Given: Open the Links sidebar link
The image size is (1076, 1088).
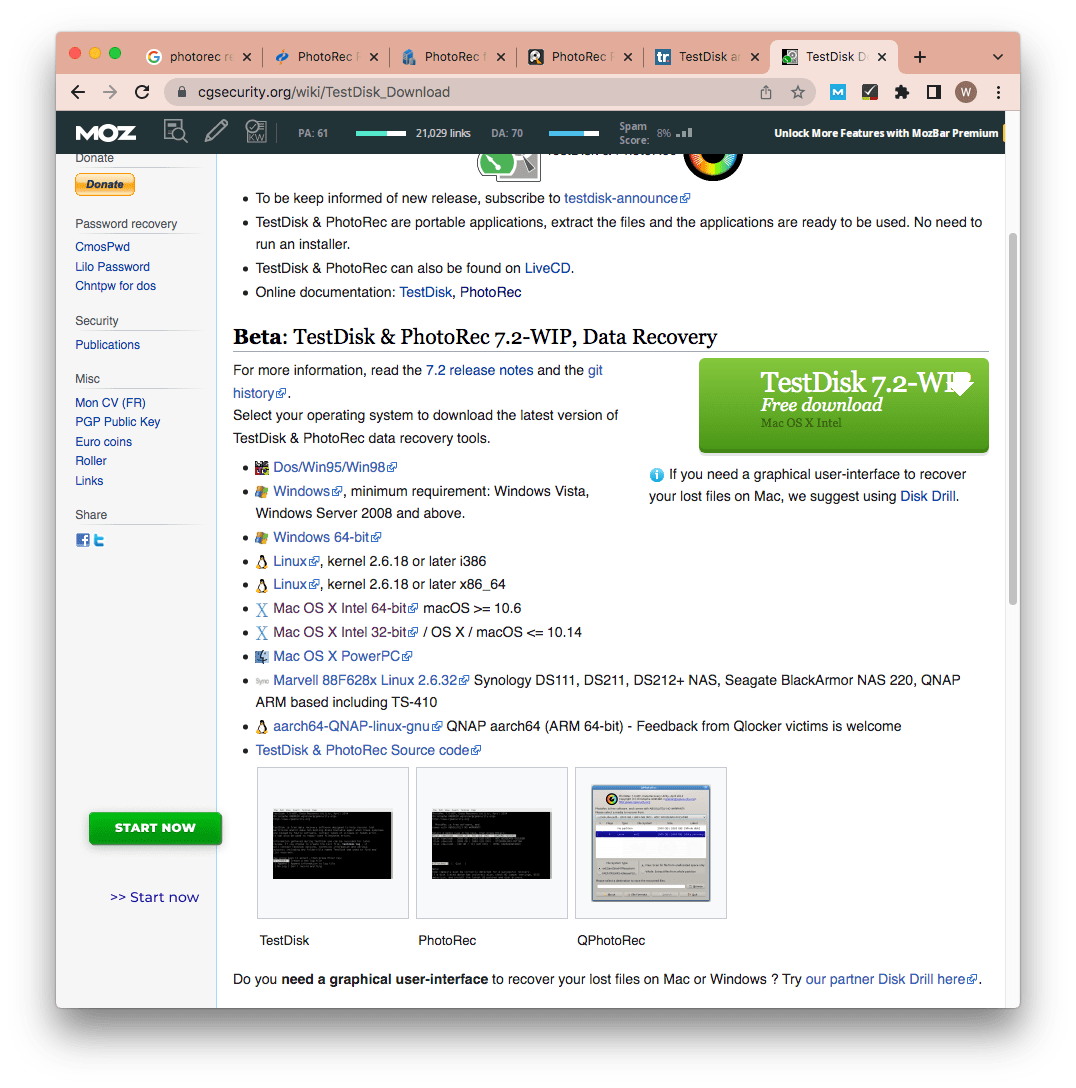Looking at the screenshot, I should (x=89, y=481).
